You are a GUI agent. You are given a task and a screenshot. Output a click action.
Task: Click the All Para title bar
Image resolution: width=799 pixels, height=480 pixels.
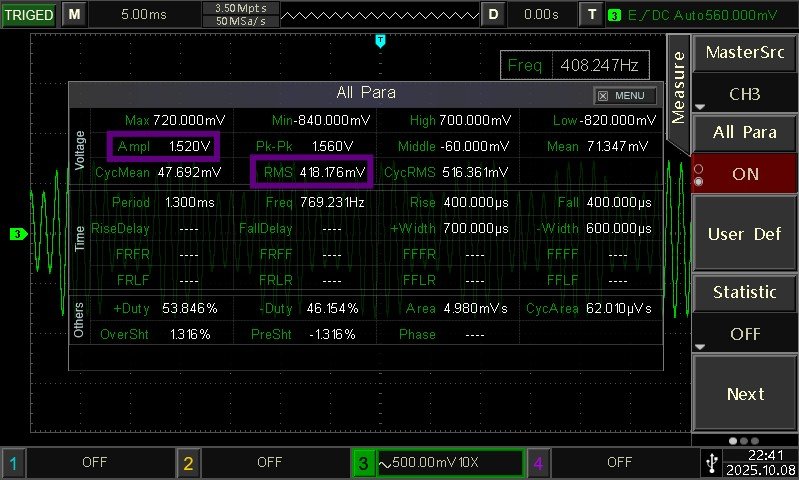click(x=366, y=95)
